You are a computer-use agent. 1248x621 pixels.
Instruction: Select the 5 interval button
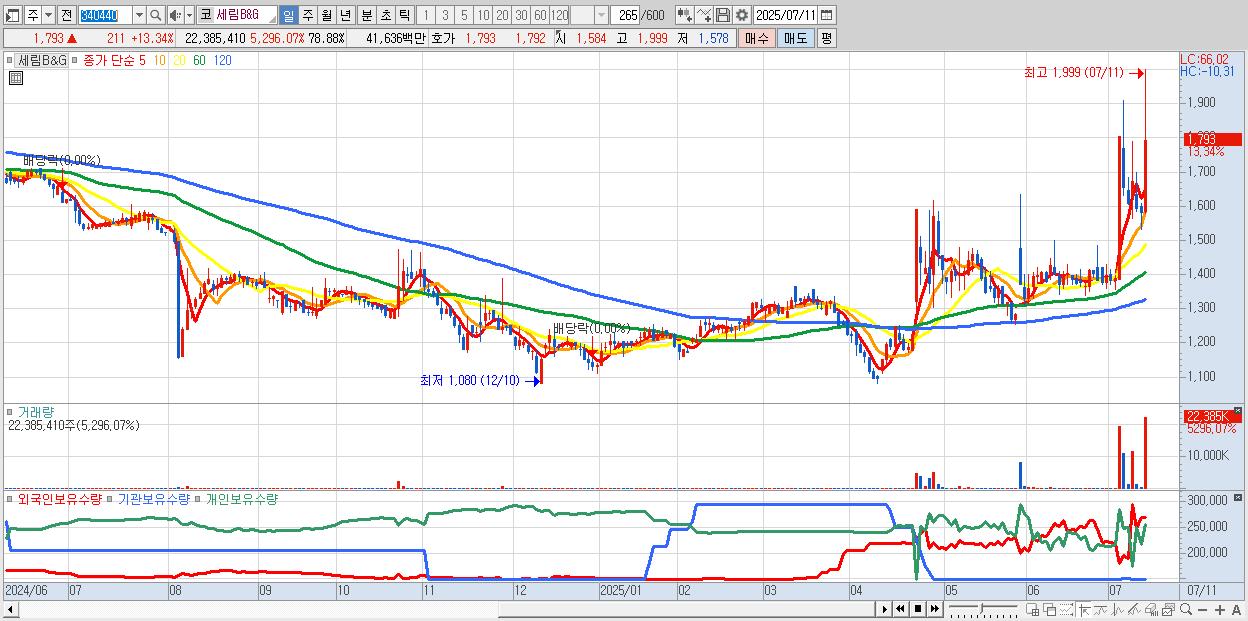464,15
